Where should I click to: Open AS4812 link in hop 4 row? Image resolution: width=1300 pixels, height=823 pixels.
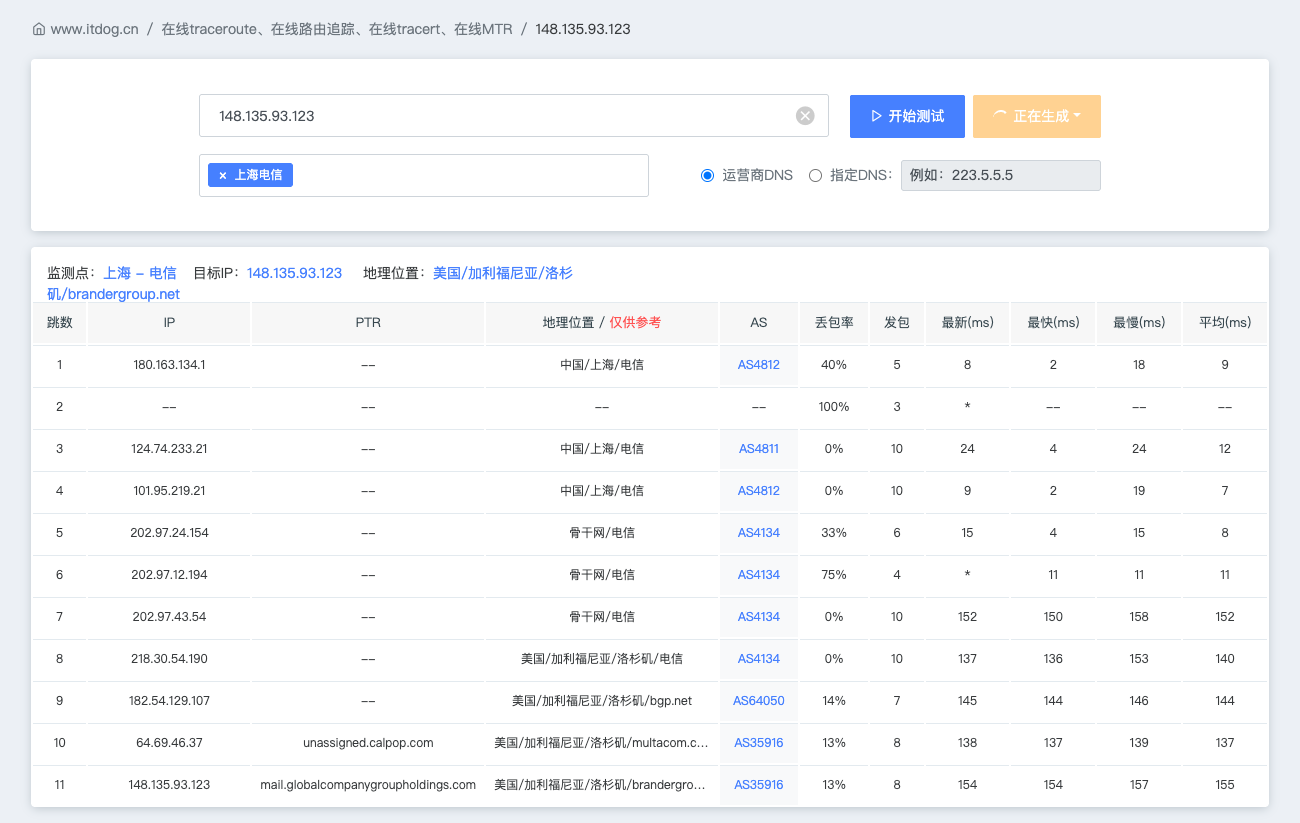pyautogui.click(x=759, y=491)
